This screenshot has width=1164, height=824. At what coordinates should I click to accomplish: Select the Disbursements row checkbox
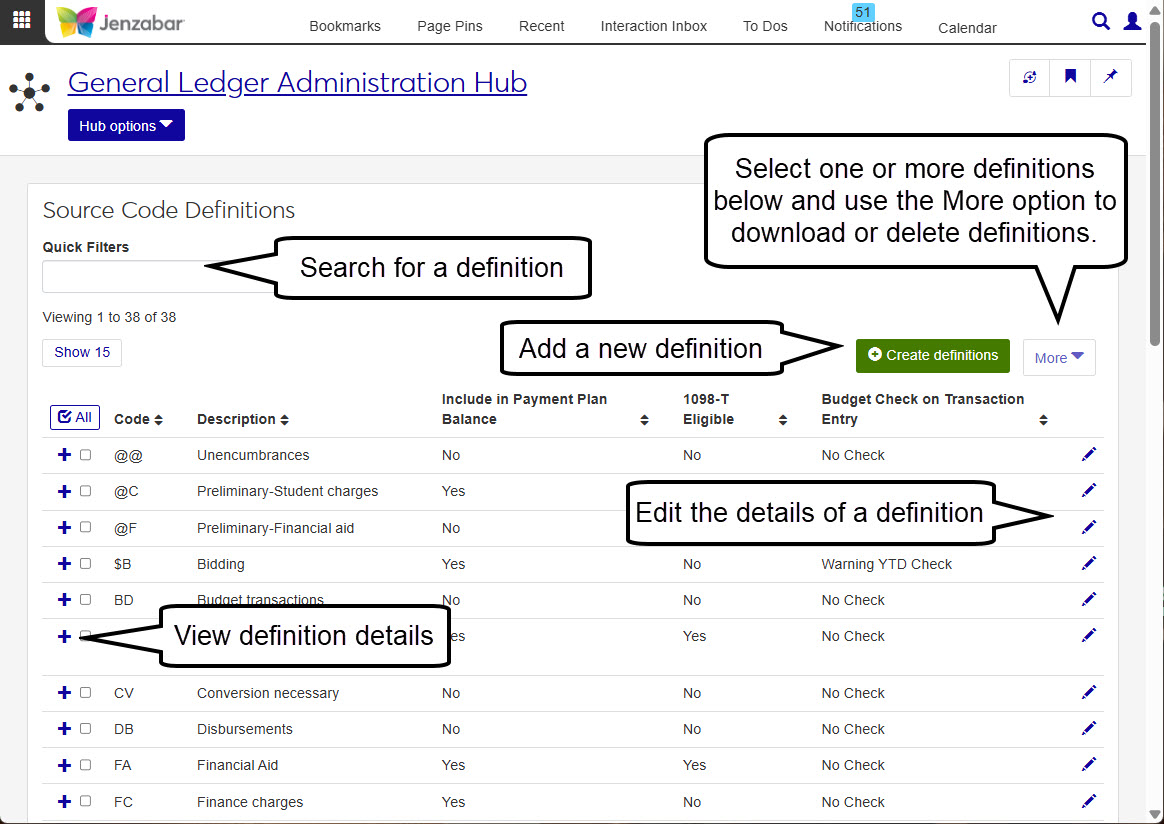click(x=86, y=729)
